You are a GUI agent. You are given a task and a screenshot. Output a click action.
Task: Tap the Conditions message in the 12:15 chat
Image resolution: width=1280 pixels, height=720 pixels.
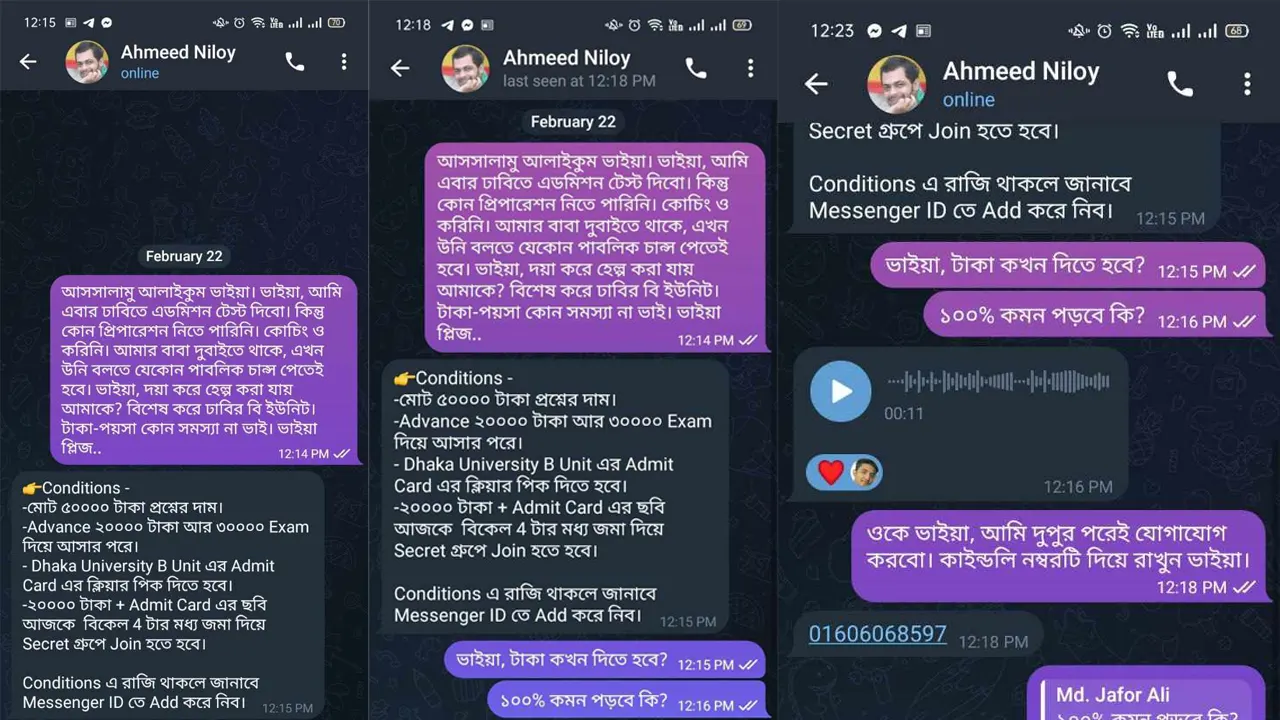click(168, 596)
